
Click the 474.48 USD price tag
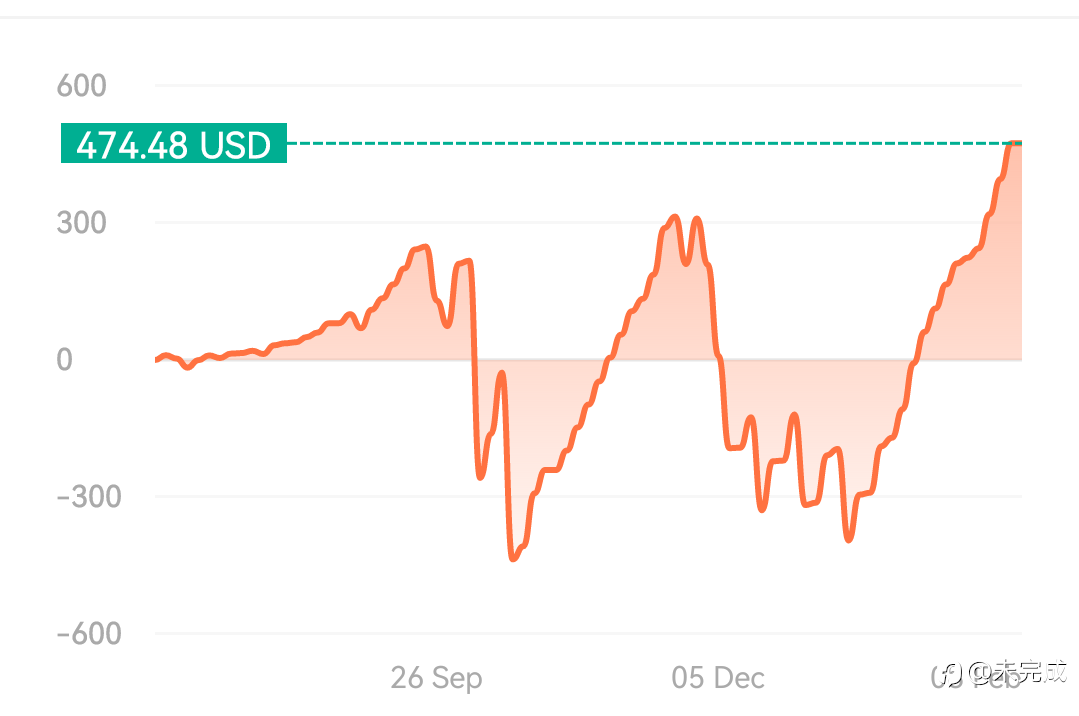(173, 144)
